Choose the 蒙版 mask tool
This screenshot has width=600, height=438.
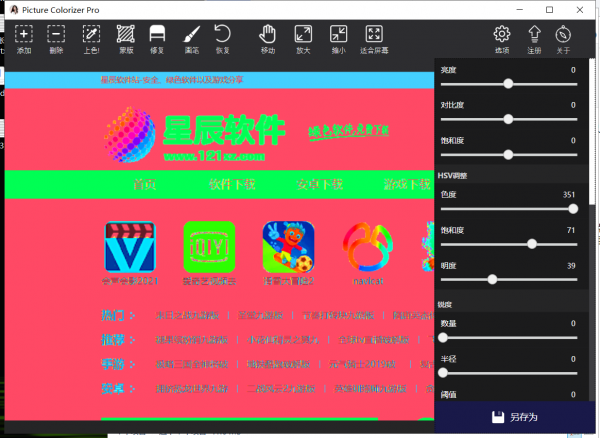pos(126,39)
